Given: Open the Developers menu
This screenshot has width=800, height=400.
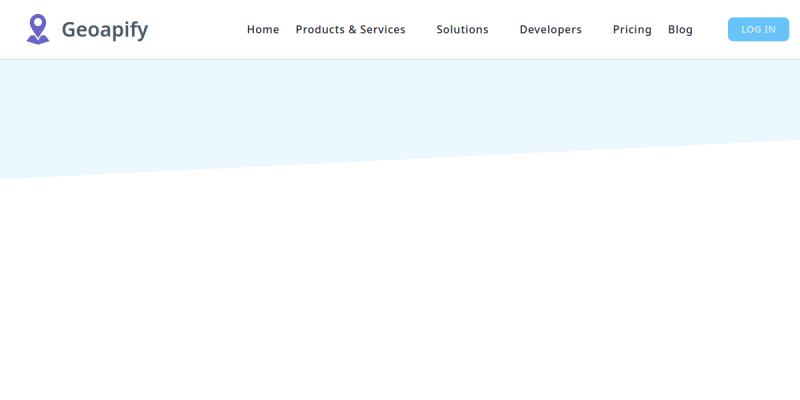Looking at the screenshot, I should click(x=551, y=30).
